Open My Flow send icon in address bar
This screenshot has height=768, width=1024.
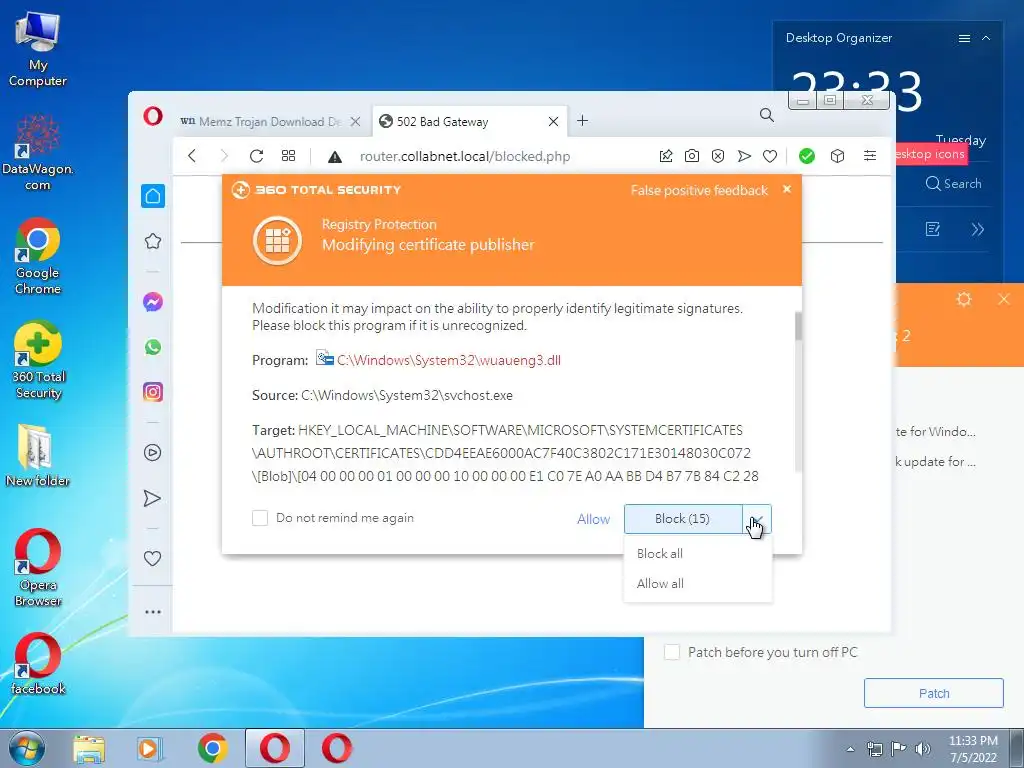[x=744, y=156]
